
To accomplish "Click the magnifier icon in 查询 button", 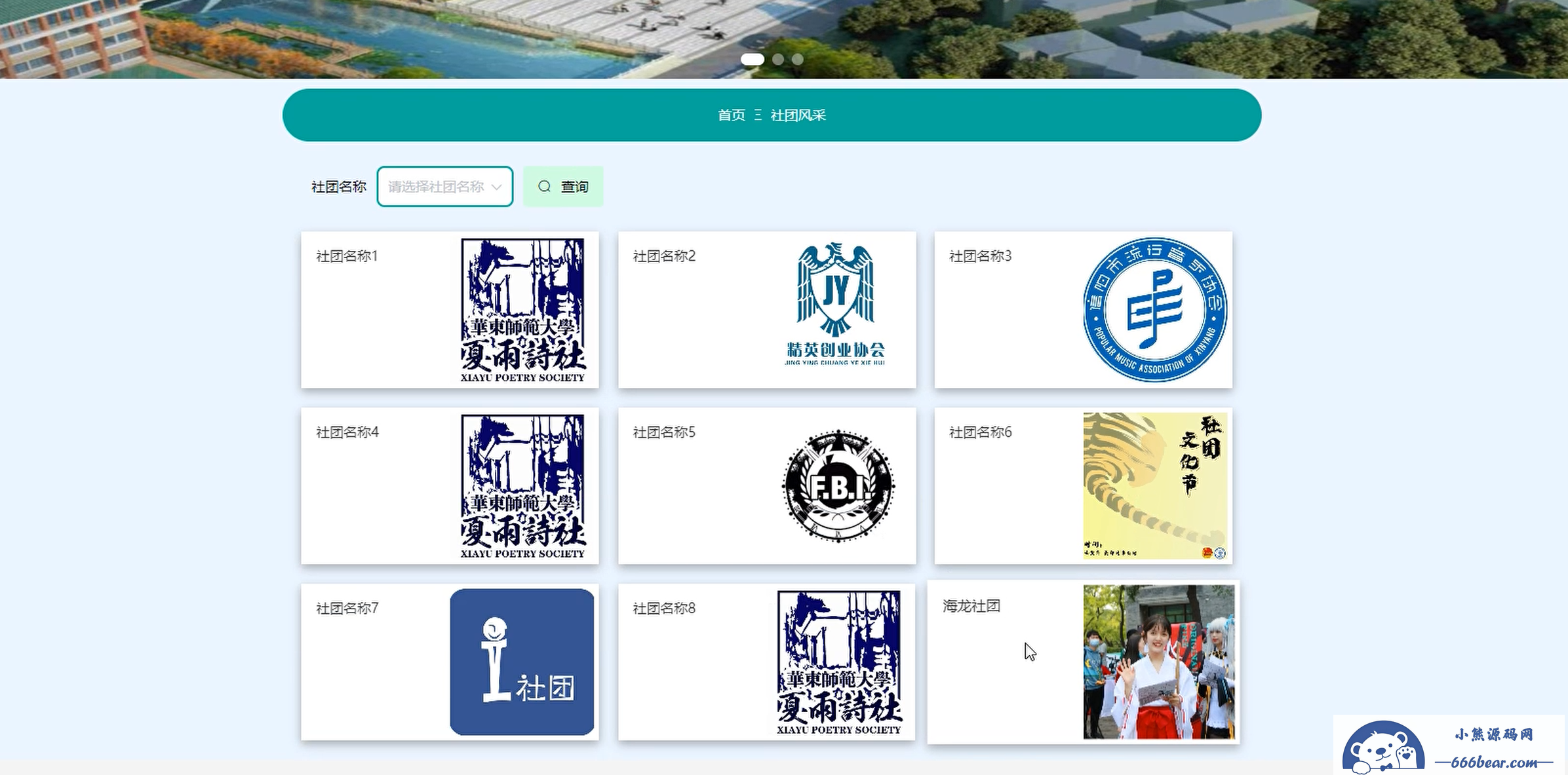I will tap(544, 187).
